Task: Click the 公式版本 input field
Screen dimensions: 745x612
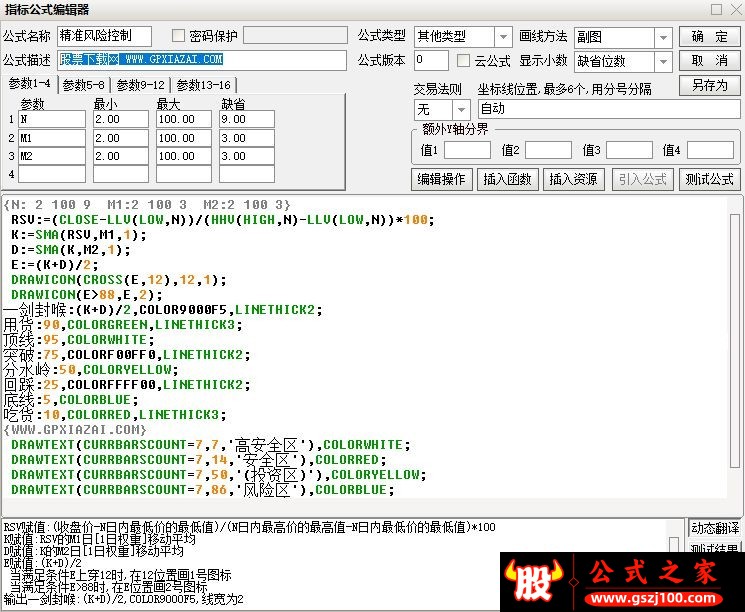Action: pyautogui.click(x=431, y=61)
